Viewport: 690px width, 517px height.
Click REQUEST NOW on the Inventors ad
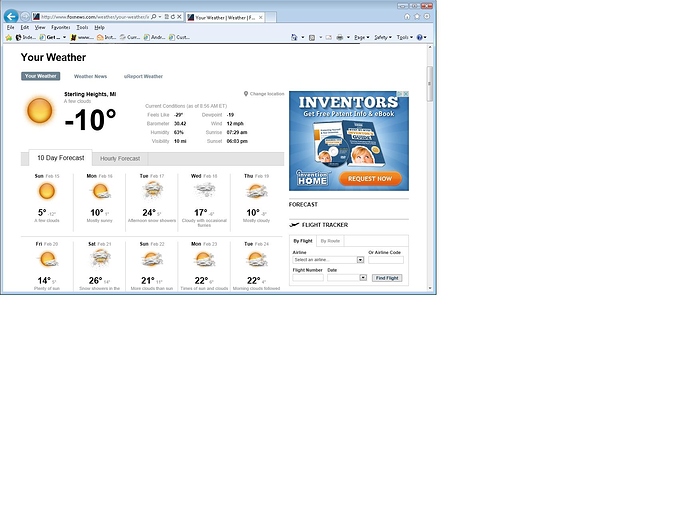click(x=370, y=179)
